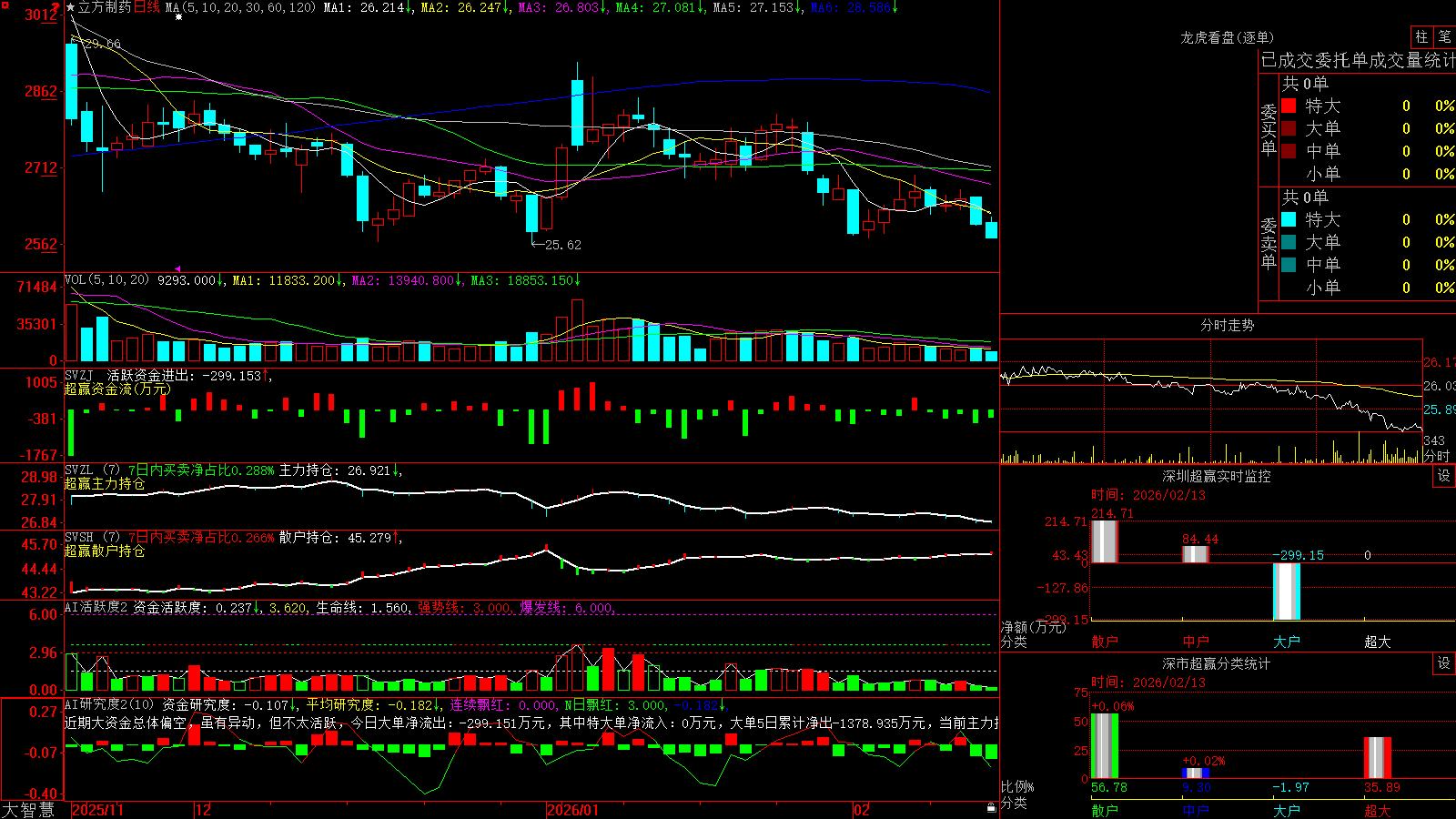Image resolution: width=1456 pixels, height=819 pixels.
Task: Click the AI活跃度2 indicator name
Action: point(96,607)
